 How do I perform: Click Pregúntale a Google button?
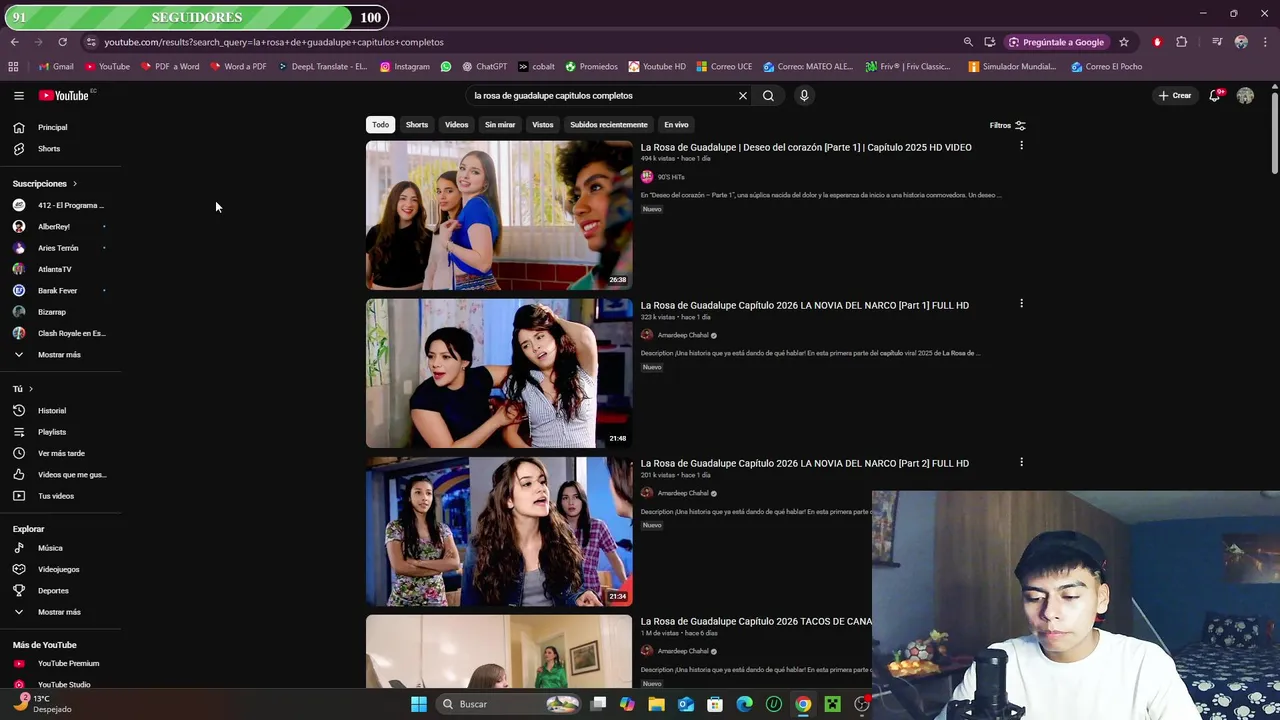coord(1057,42)
